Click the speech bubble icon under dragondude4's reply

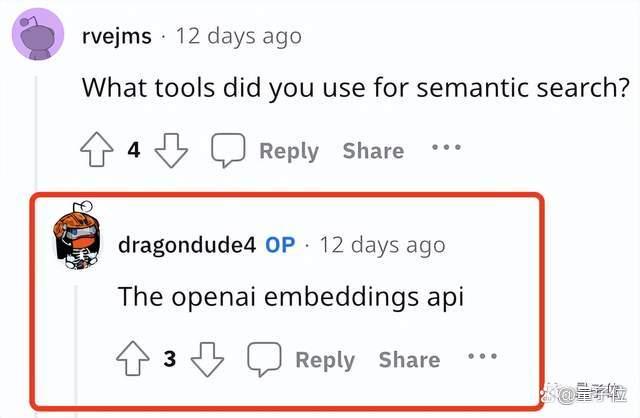264,359
